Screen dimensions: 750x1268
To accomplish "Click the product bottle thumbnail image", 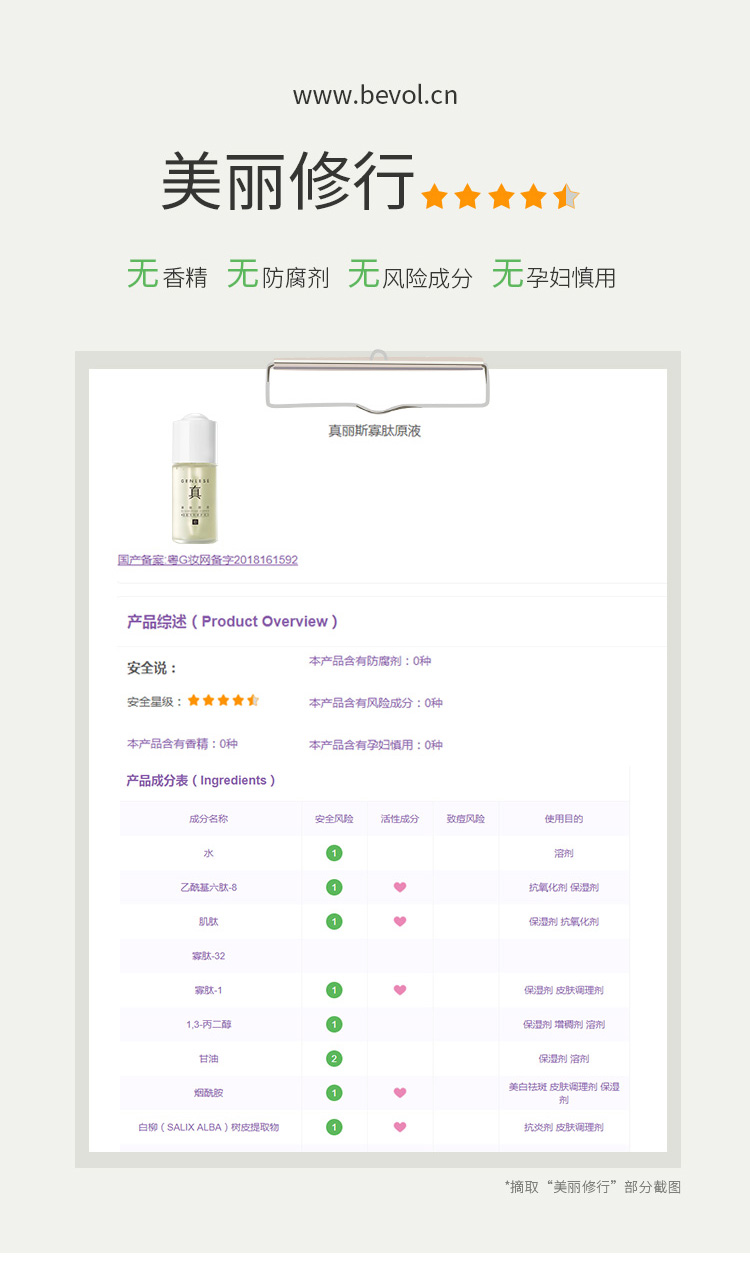I will 195,479.
